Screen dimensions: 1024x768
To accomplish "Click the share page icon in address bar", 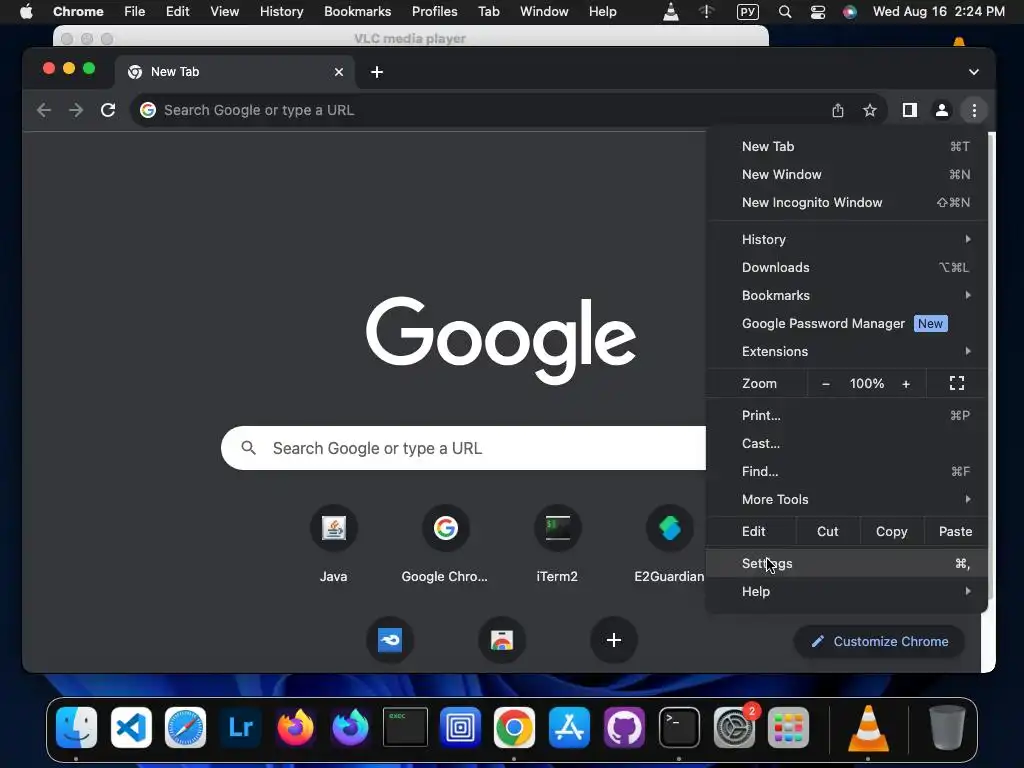I will click(x=838, y=110).
